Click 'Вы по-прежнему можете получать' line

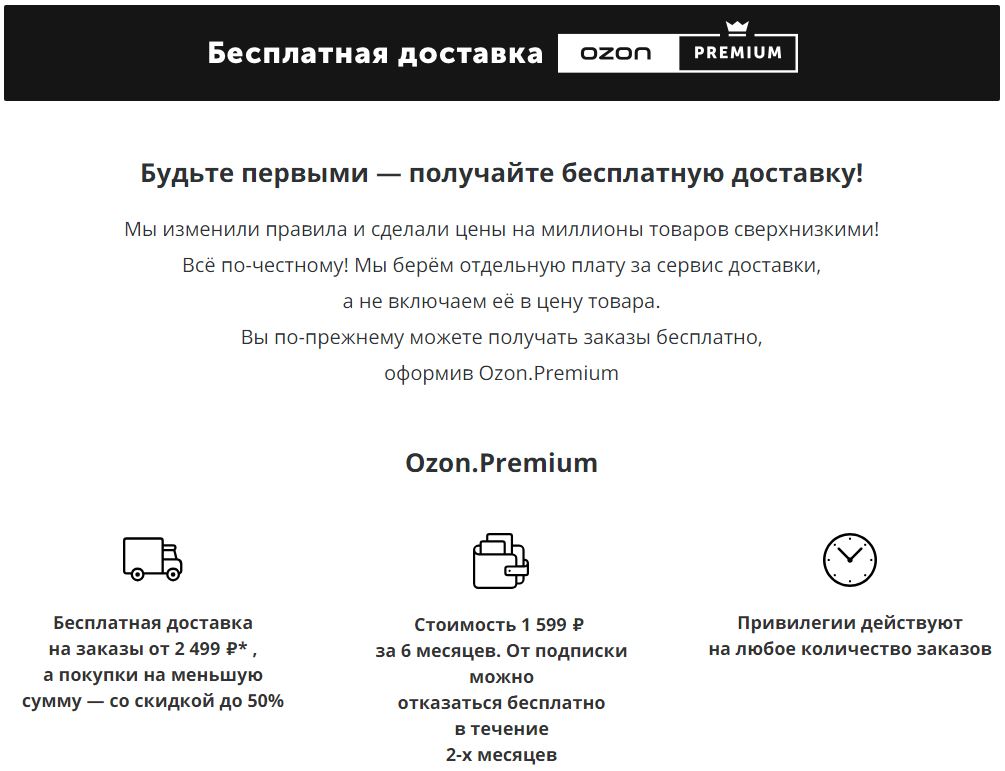point(502,336)
